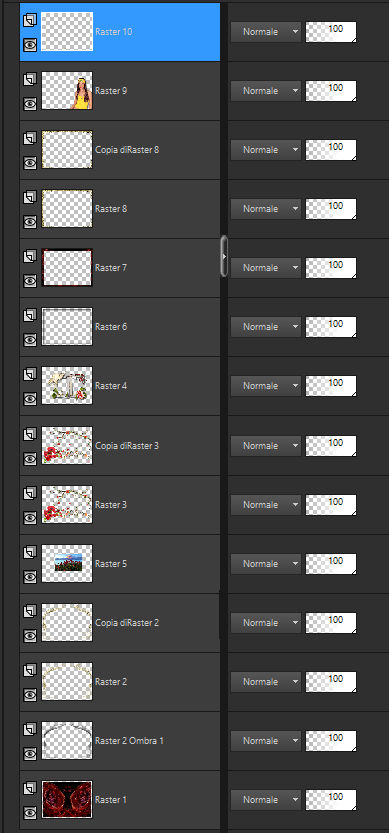The image size is (389, 833).
Task: Toggle visibility of Copia diRaster 3 layer
Action: (x=30, y=458)
